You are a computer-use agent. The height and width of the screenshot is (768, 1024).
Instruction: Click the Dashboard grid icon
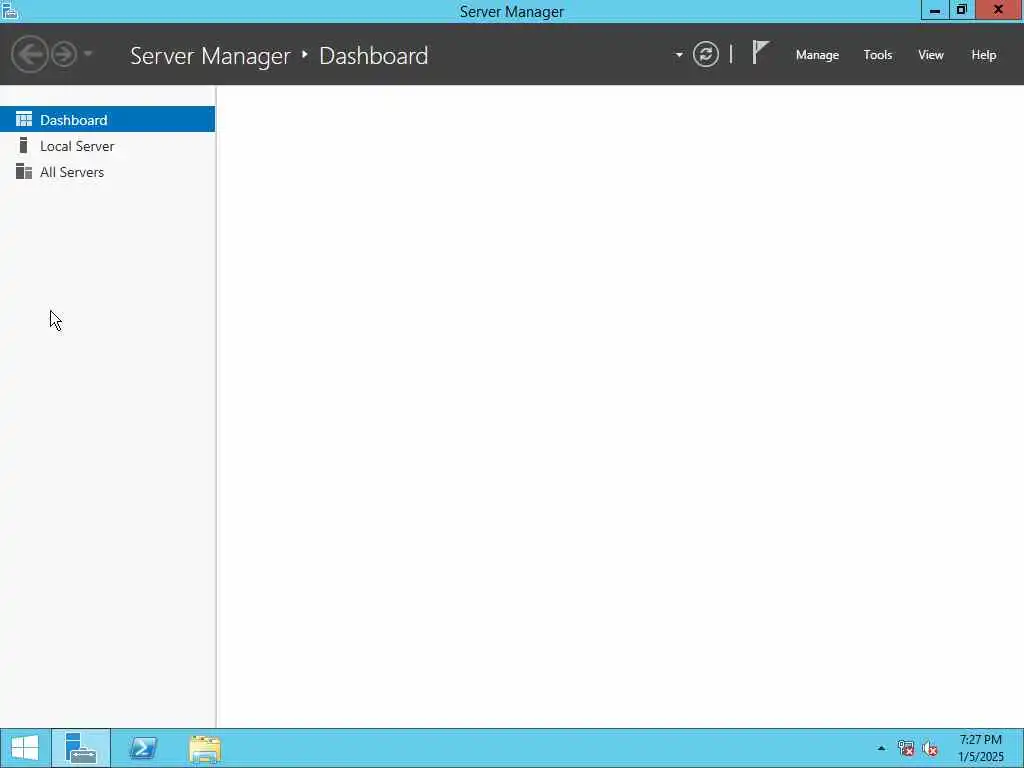[x=24, y=119]
